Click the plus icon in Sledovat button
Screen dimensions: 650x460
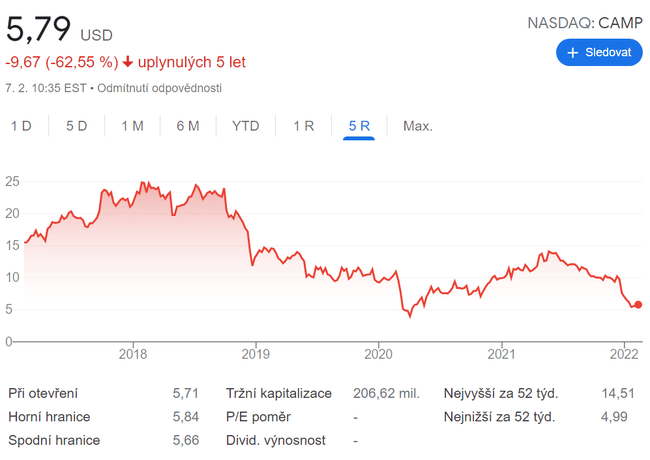point(573,52)
